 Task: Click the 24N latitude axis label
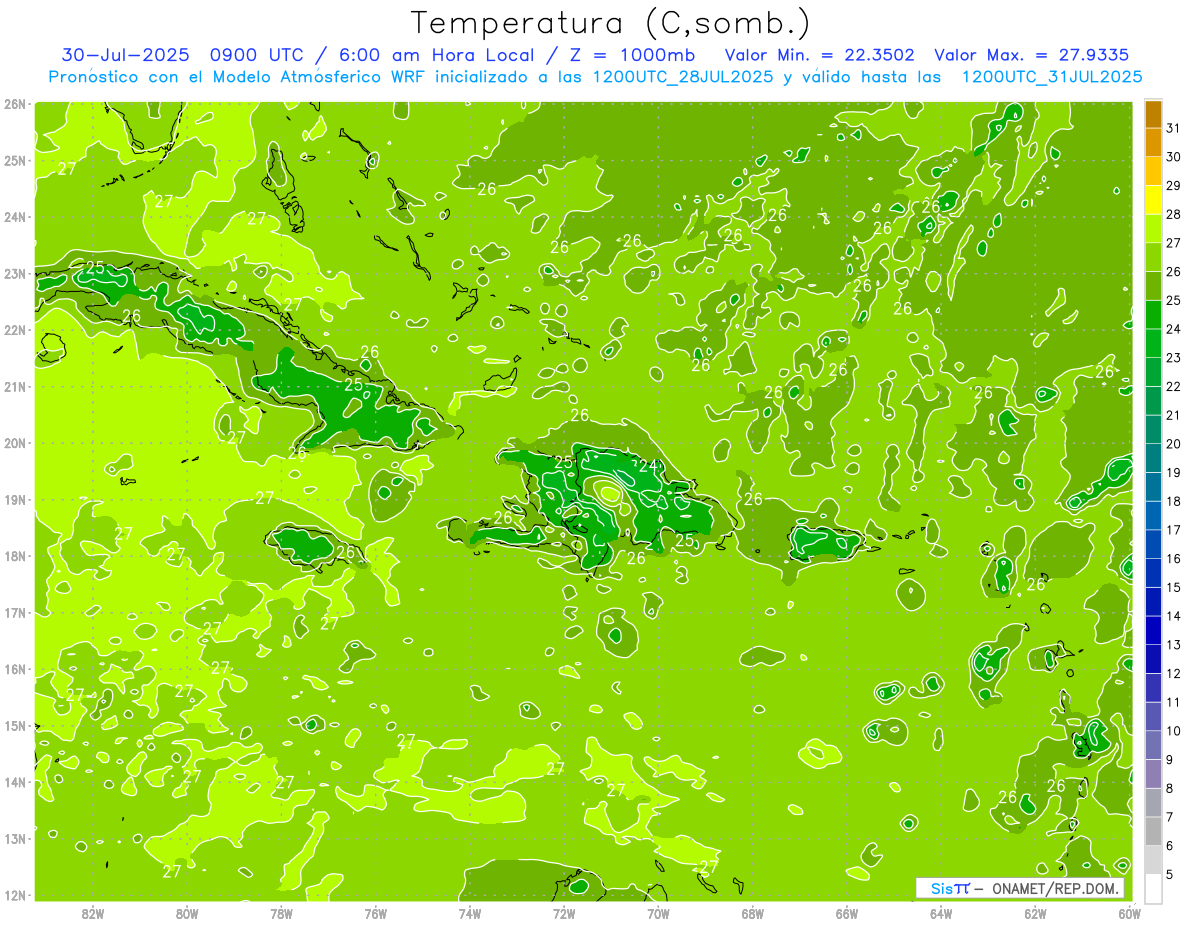[x=15, y=217]
